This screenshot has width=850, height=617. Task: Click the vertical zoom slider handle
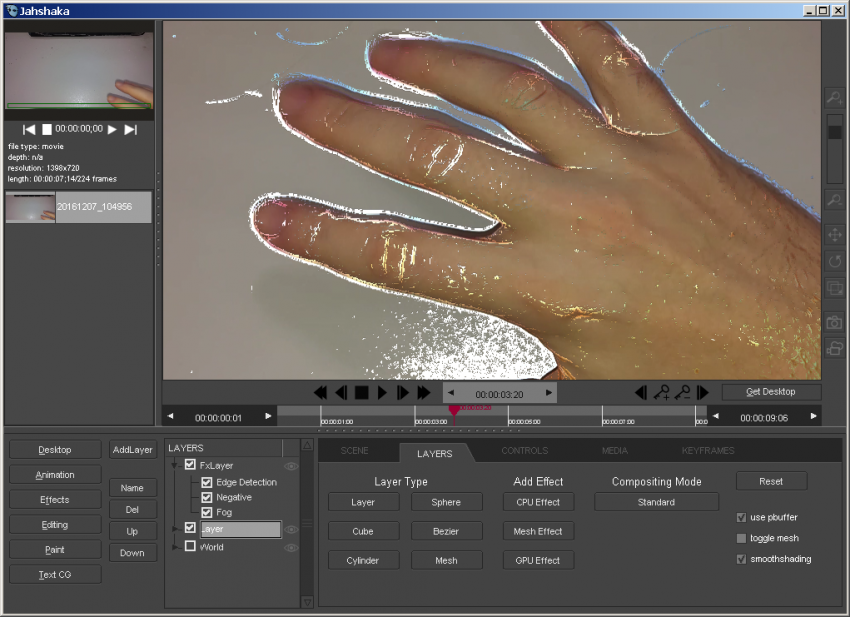pyautogui.click(x=835, y=133)
